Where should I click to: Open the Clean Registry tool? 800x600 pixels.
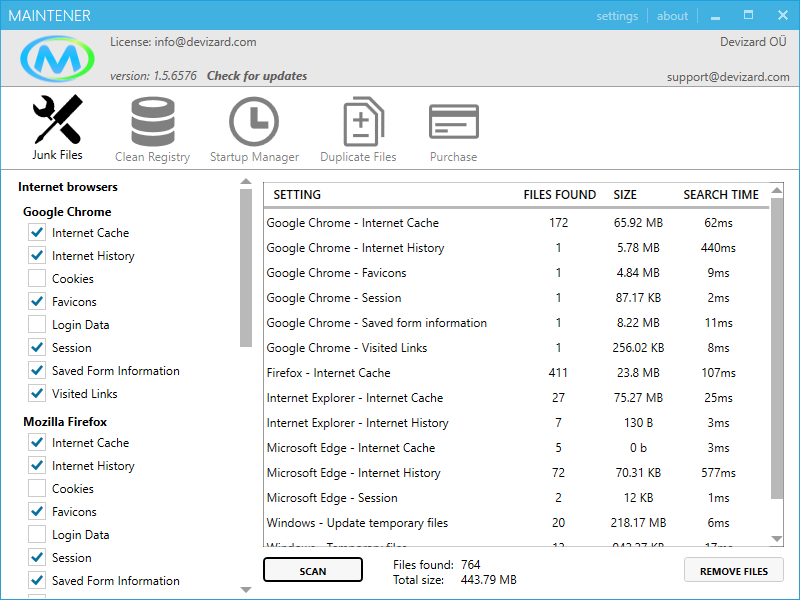(152, 128)
